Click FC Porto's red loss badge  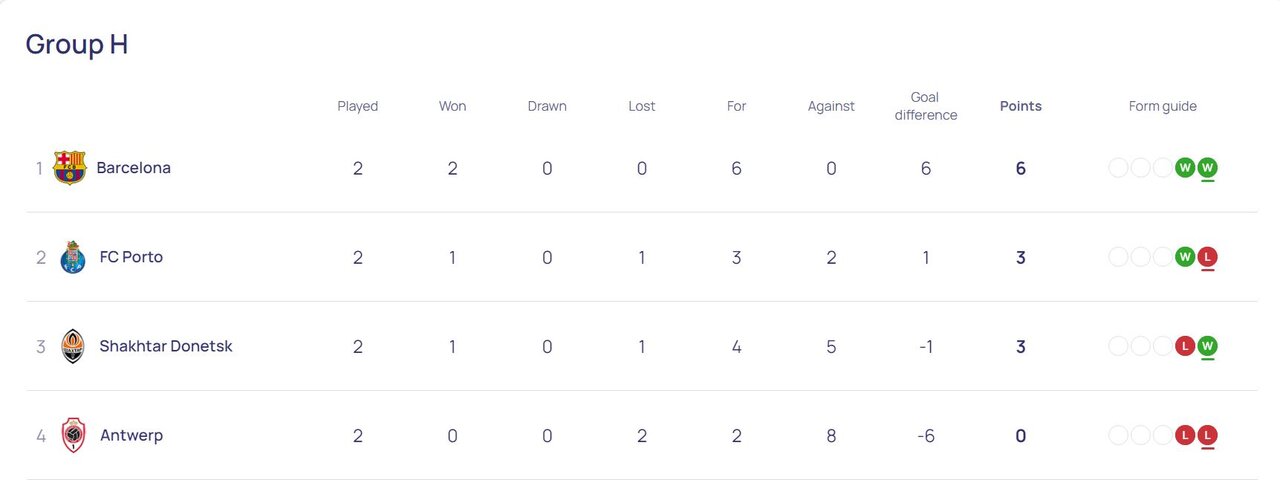pyautogui.click(x=1207, y=257)
